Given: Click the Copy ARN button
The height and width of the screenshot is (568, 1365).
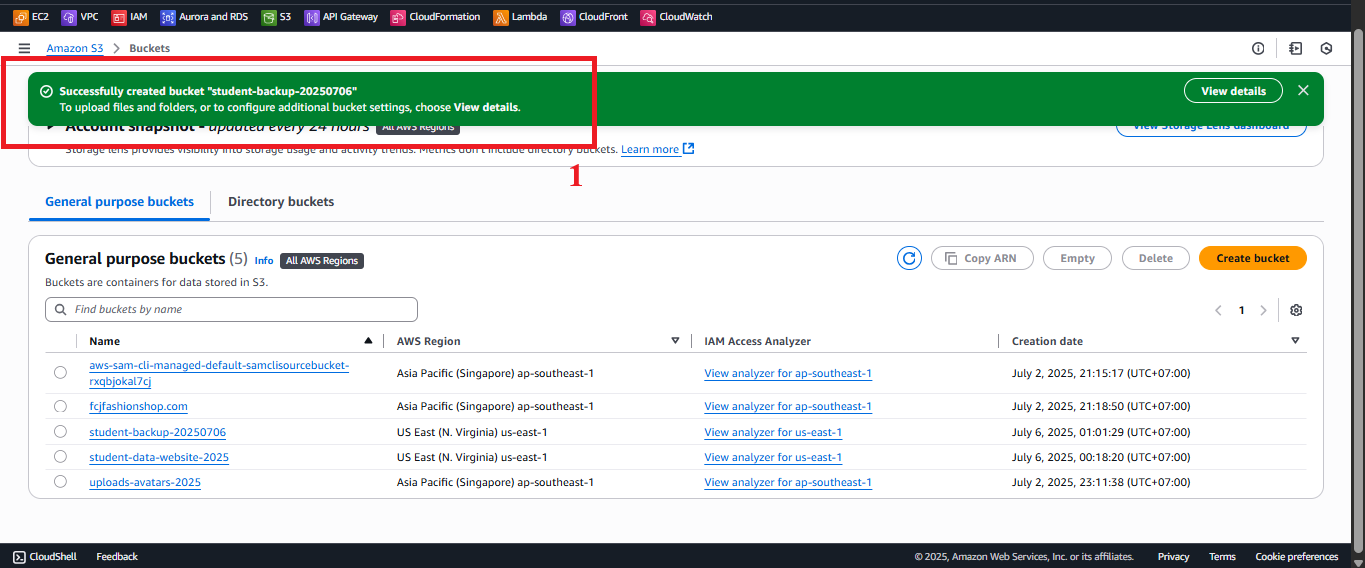Looking at the screenshot, I should tap(982, 258).
